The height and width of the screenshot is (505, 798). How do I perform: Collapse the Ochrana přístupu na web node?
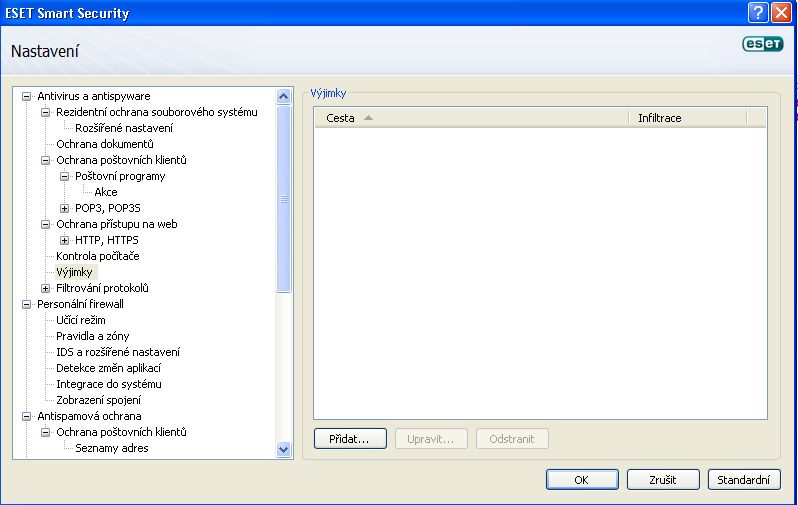point(45,224)
